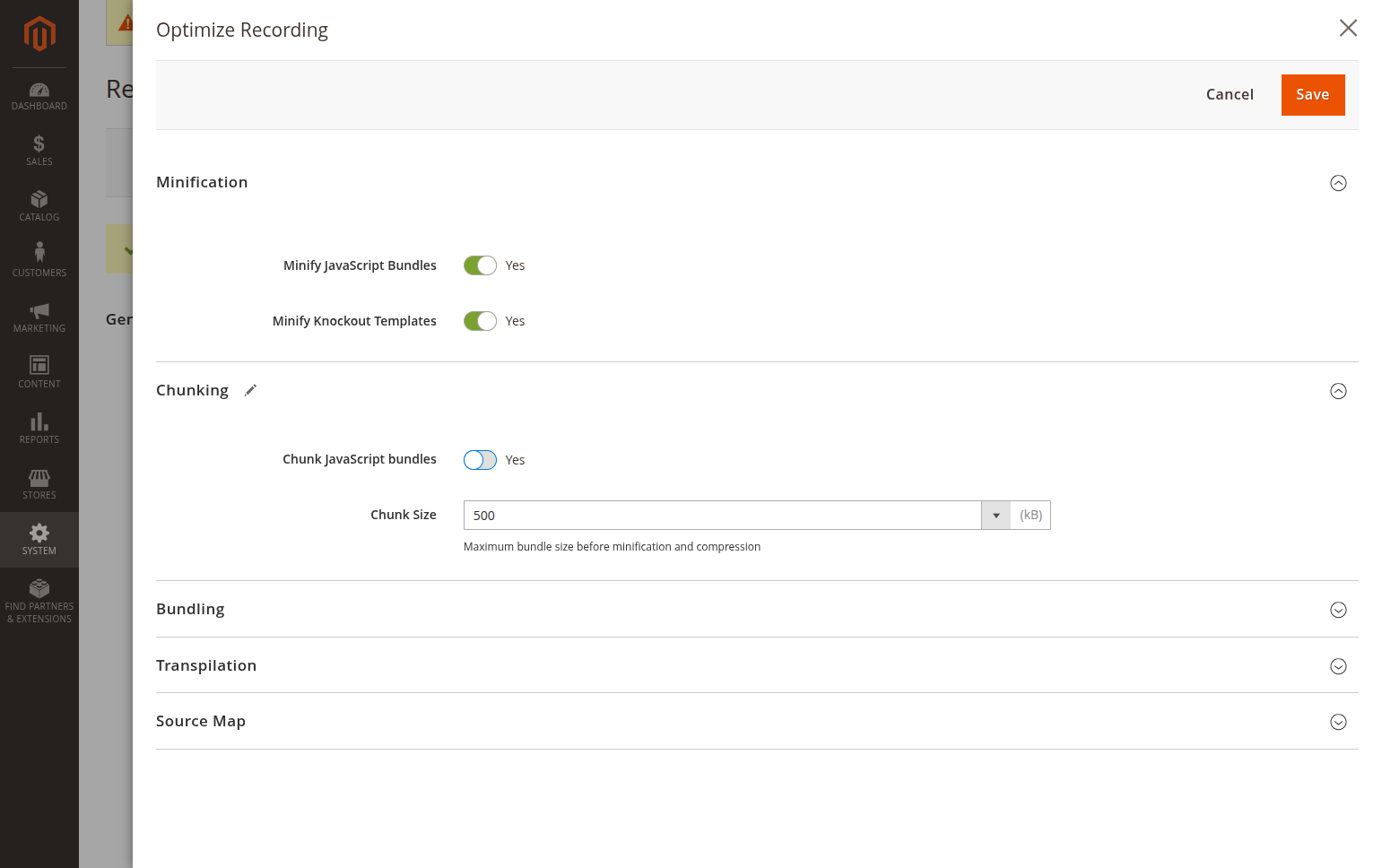Open the Catalog sidebar icon

39,199
